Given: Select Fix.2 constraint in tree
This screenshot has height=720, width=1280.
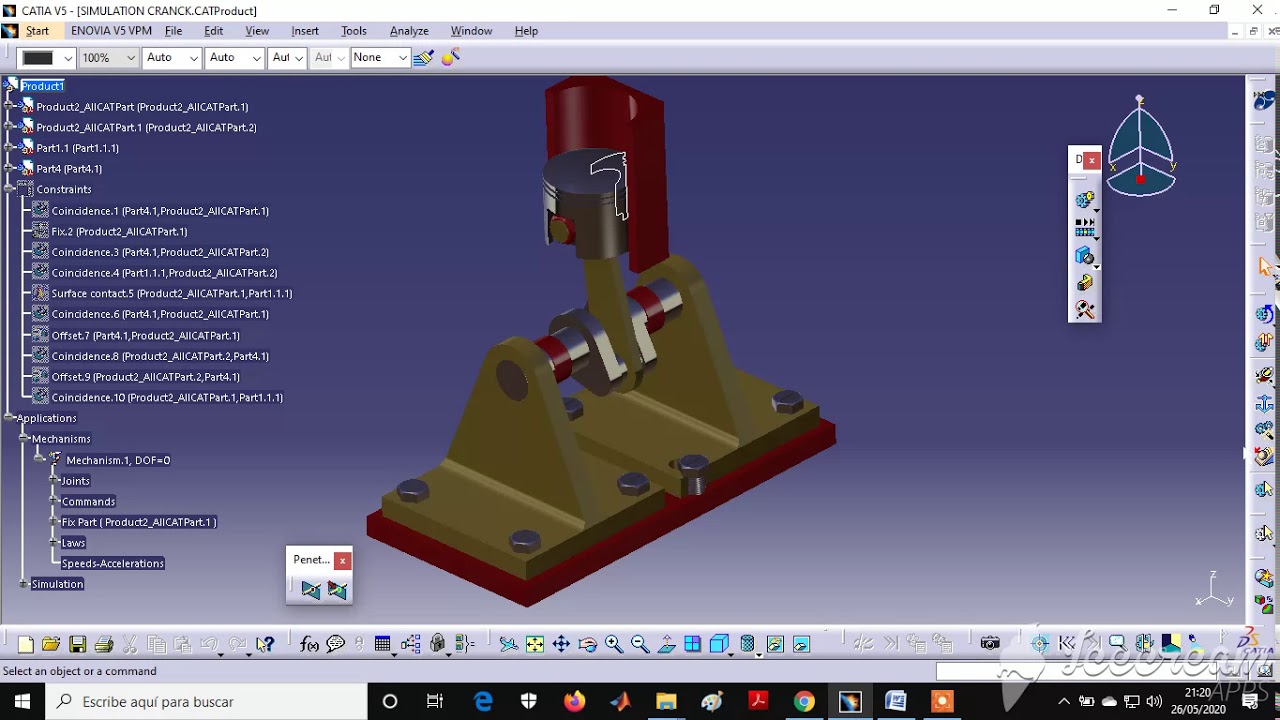Looking at the screenshot, I should 119,232.
